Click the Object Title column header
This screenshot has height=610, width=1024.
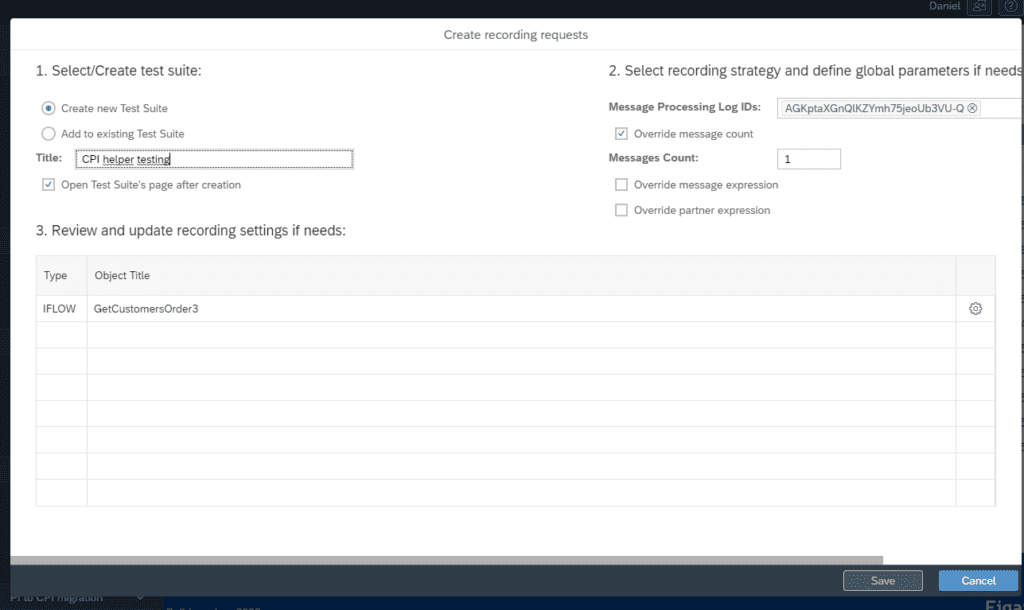tap(521, 276)
